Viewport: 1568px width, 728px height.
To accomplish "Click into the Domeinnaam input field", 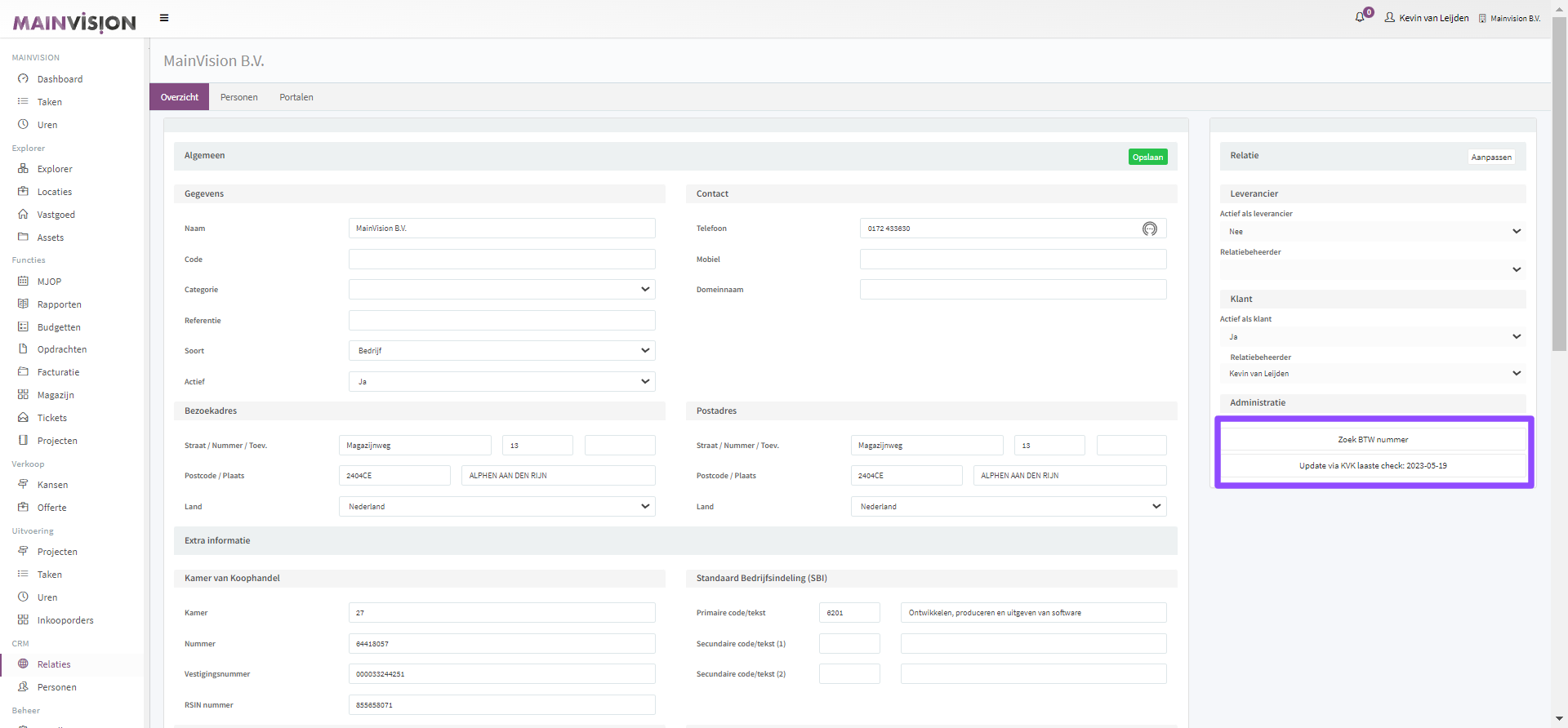I will click(x=1013, y=290).
